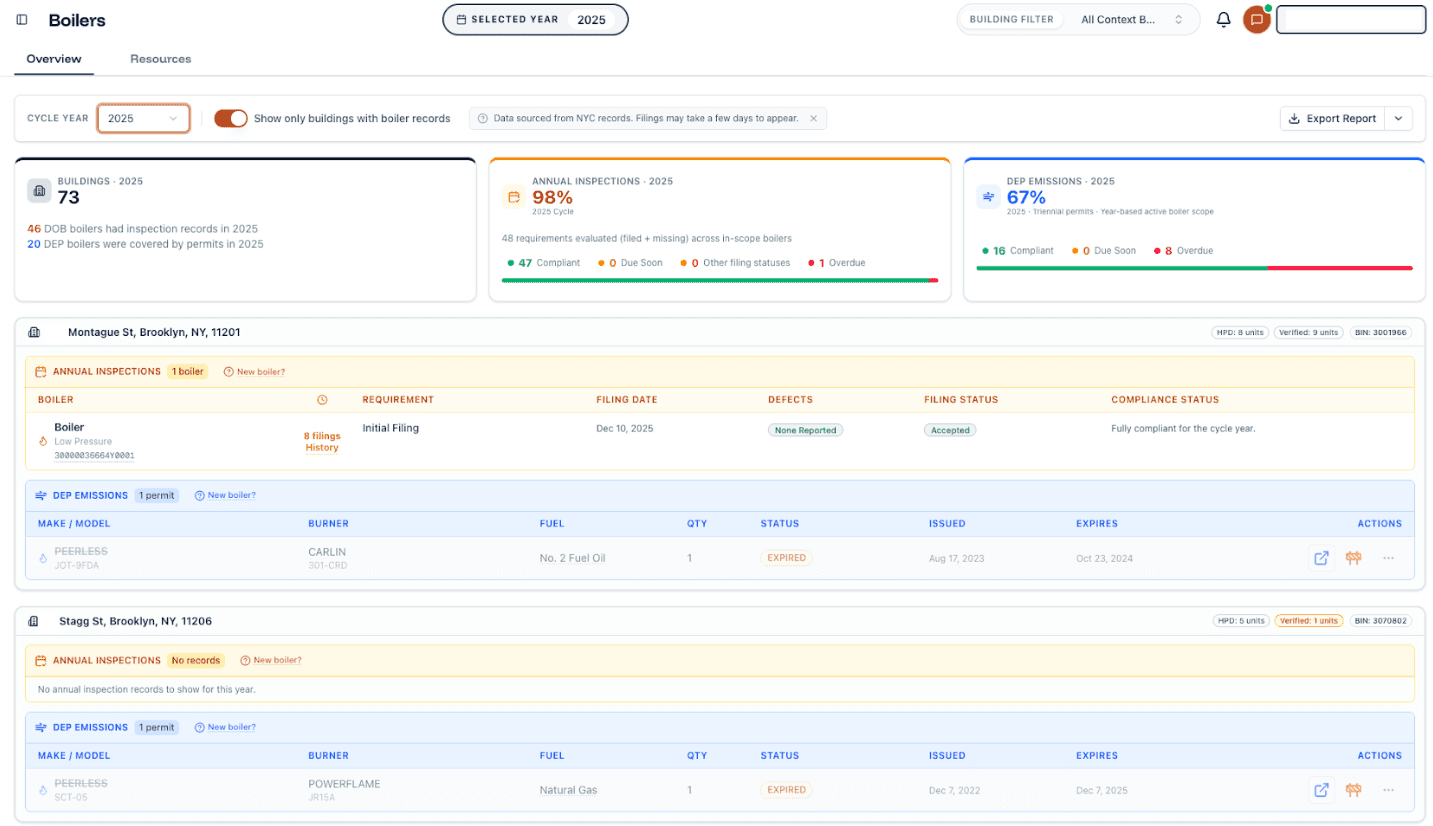Click the 1 boiler badge
This screenshot has width=1433, height=826.
pos(187,371)
